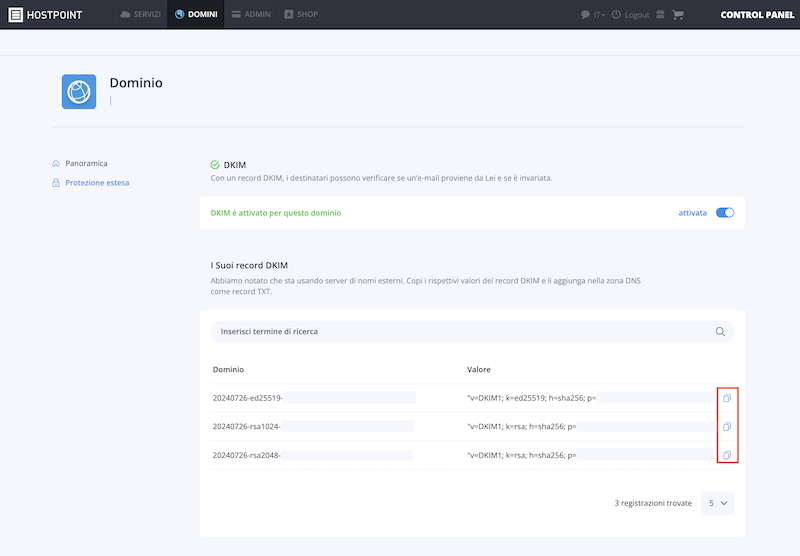
Task: Open the Servizi menu
Action: [140, 14]
